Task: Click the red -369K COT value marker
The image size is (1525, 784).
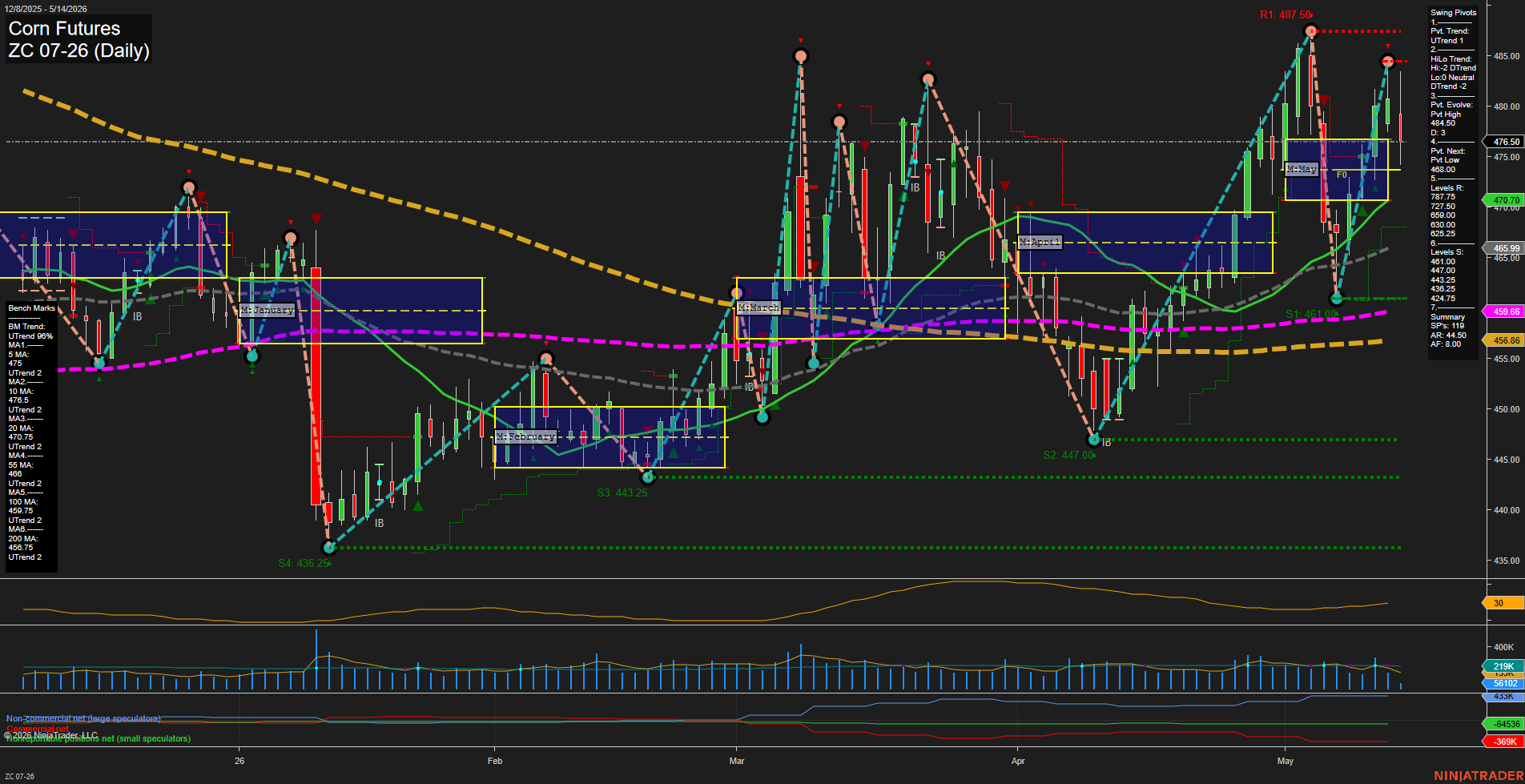Action: point(1503,742)
